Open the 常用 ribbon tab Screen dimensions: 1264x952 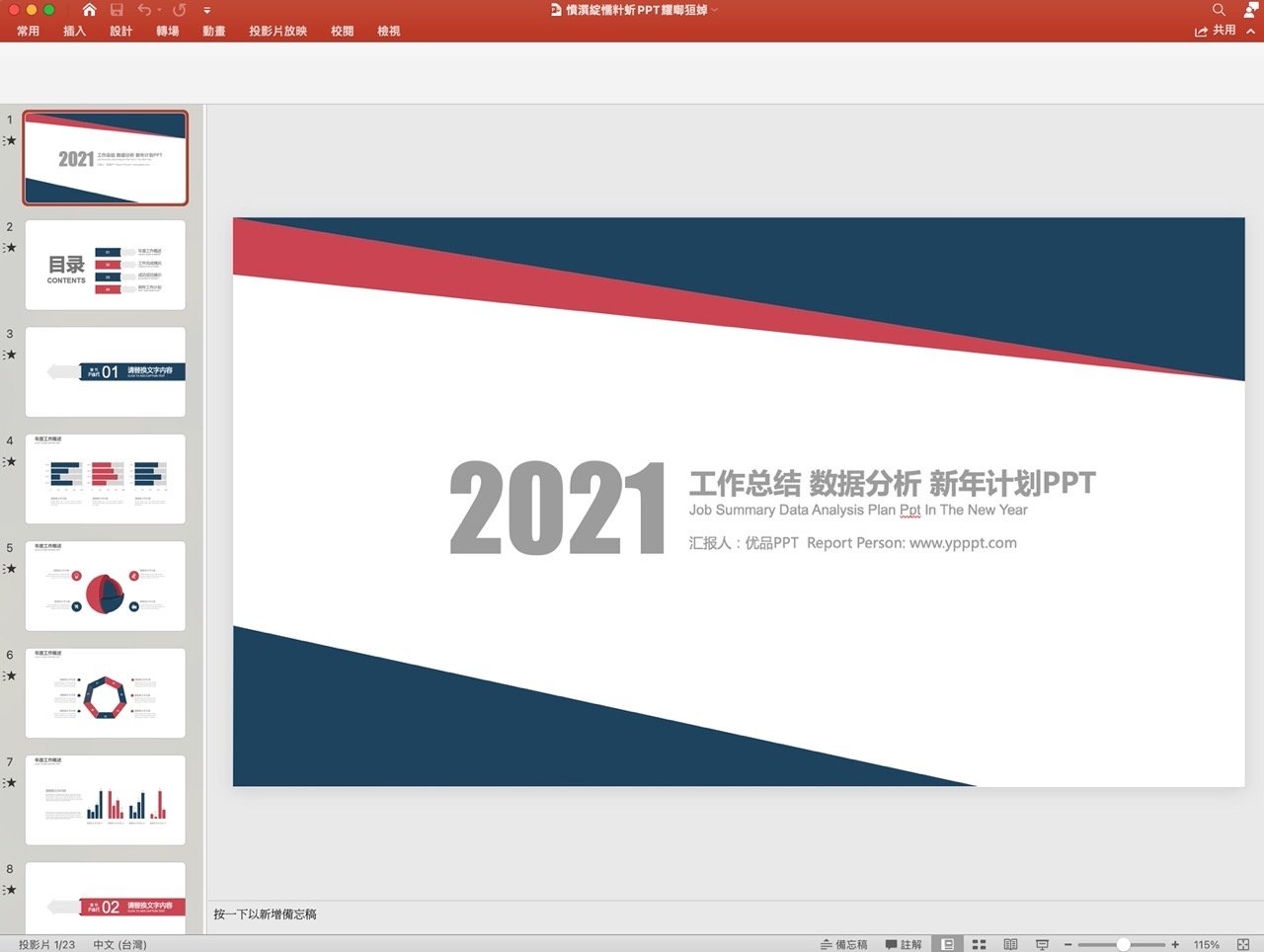[x=29, y=31]
